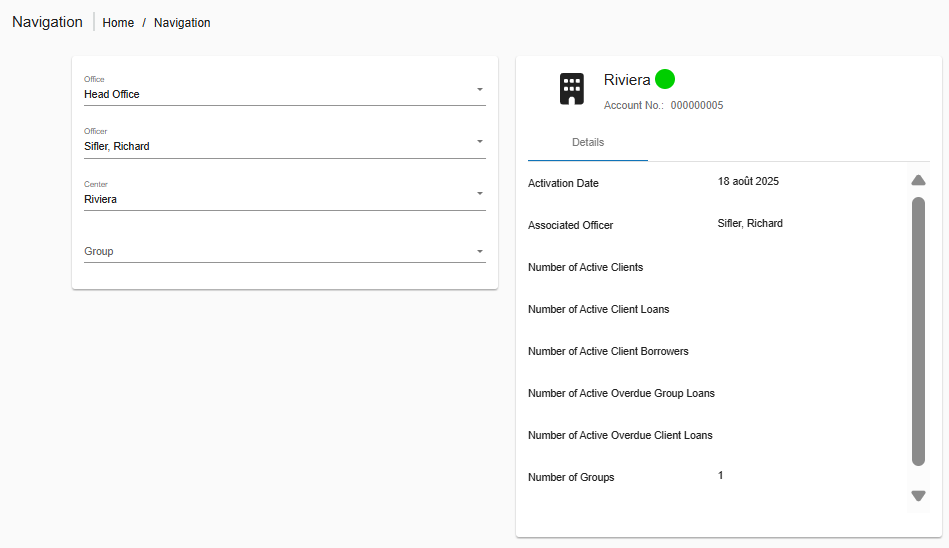This screenshot has width=949, height=548.
Task: Switch to the Details tab
Action: (x=588, y=142)
